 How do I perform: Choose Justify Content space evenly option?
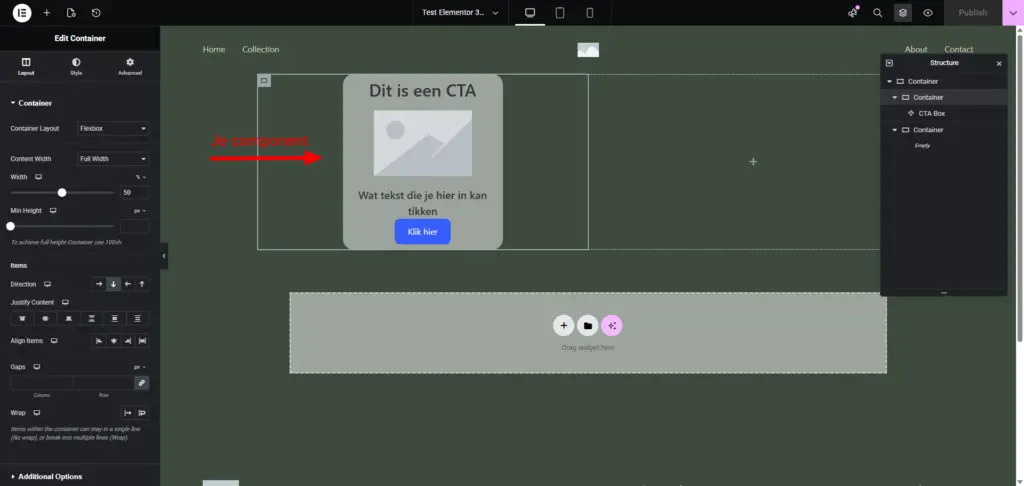[x=138, y=319]
